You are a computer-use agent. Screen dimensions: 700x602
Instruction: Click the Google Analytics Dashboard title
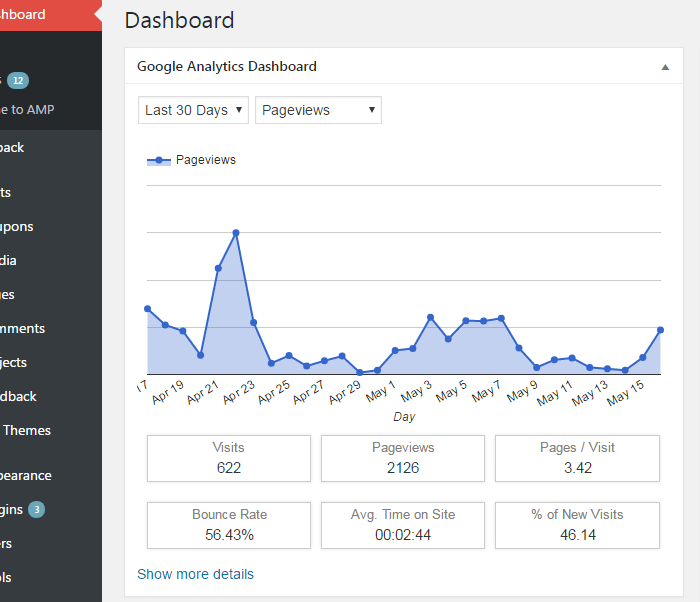pyautogui.click(x=227, y=66)
